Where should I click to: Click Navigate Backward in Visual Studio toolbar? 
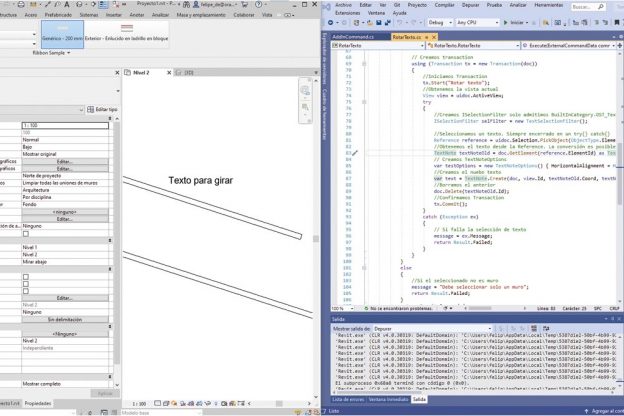pos(330,23)
